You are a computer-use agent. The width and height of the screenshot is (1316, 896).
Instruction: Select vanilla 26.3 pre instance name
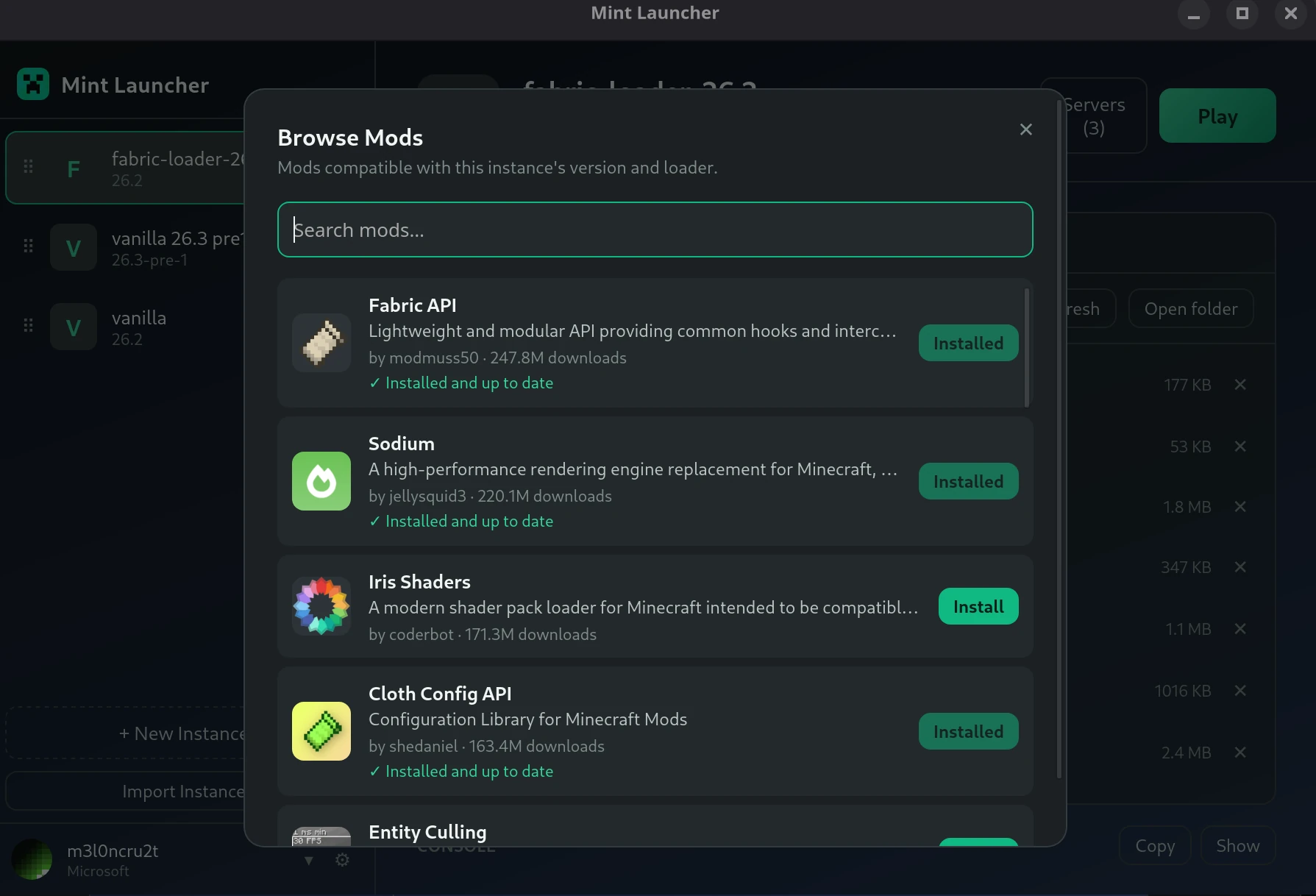coord(177,238)
